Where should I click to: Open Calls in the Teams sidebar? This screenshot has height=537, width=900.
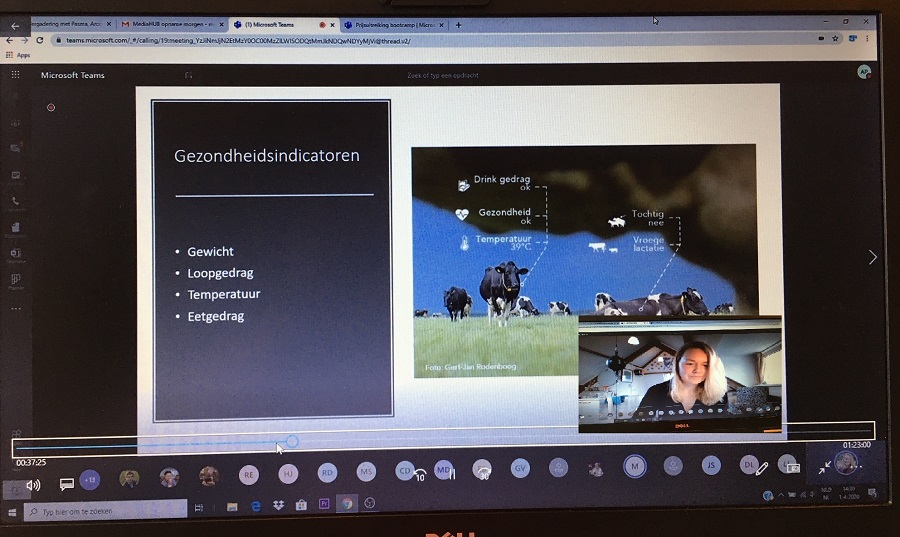click(x=15, y=202)
